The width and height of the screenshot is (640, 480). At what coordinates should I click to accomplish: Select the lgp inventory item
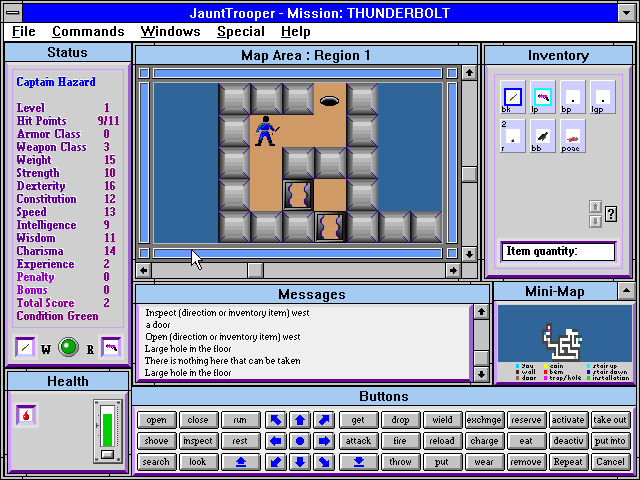click(603, 97)
